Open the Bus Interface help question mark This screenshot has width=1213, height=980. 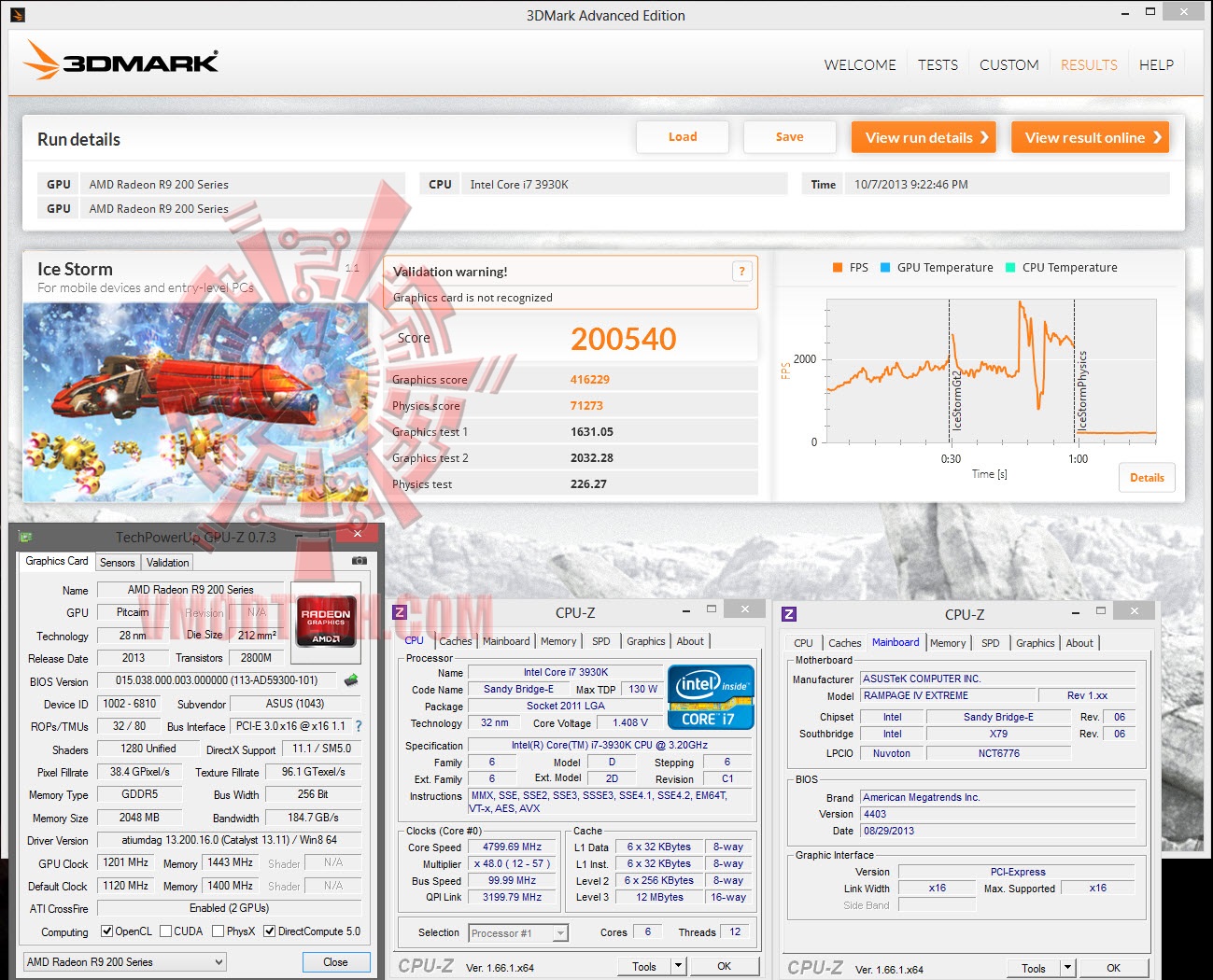[359, 726]
